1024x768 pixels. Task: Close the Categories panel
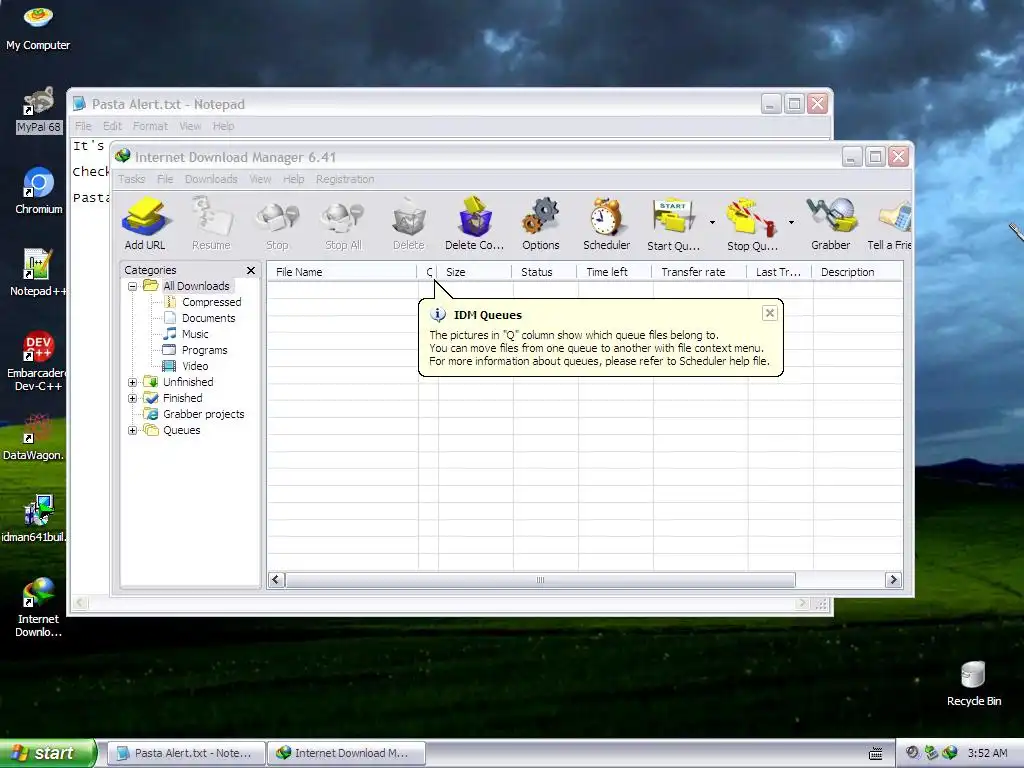251,270
